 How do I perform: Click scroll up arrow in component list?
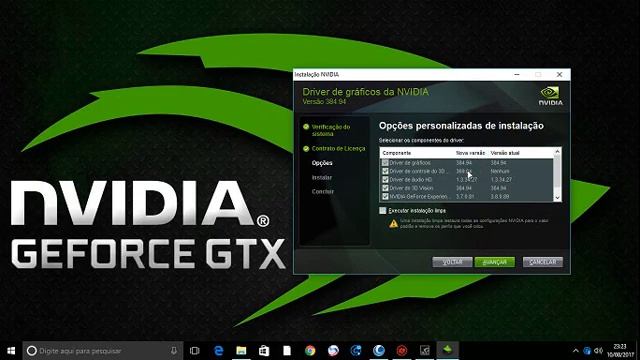(x=558, y=152)
